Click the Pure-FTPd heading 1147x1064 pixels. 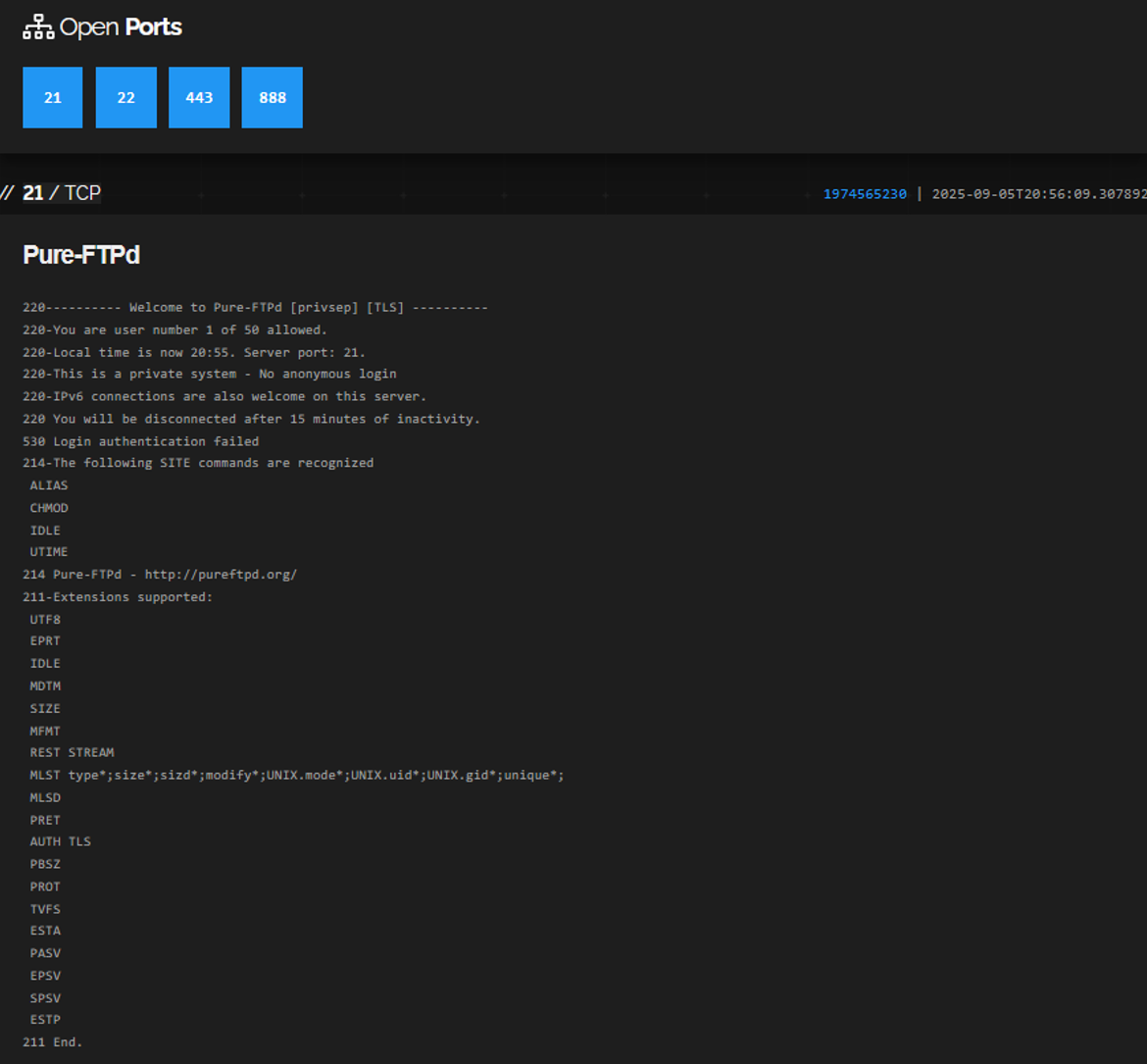(81, 255)
